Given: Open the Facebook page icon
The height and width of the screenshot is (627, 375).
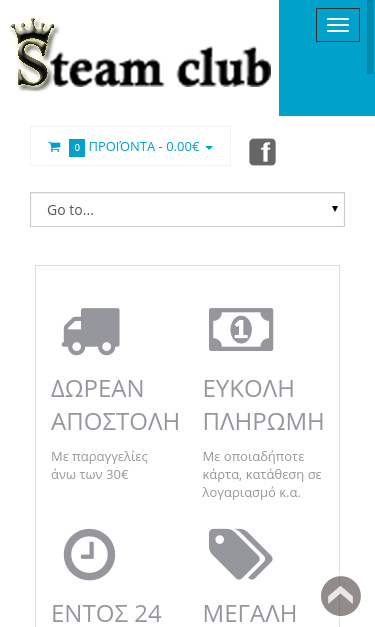Looking at the screenshot, I should (263, 152).
